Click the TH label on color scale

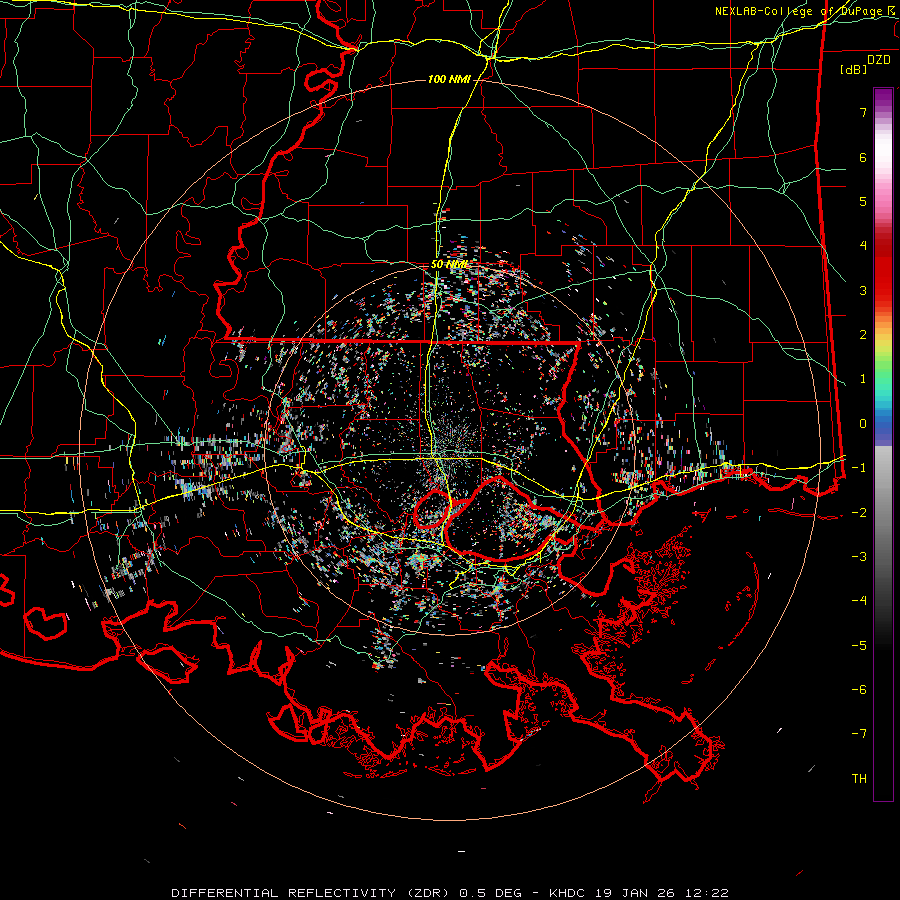pyautogui.click(x=859, y=779)
